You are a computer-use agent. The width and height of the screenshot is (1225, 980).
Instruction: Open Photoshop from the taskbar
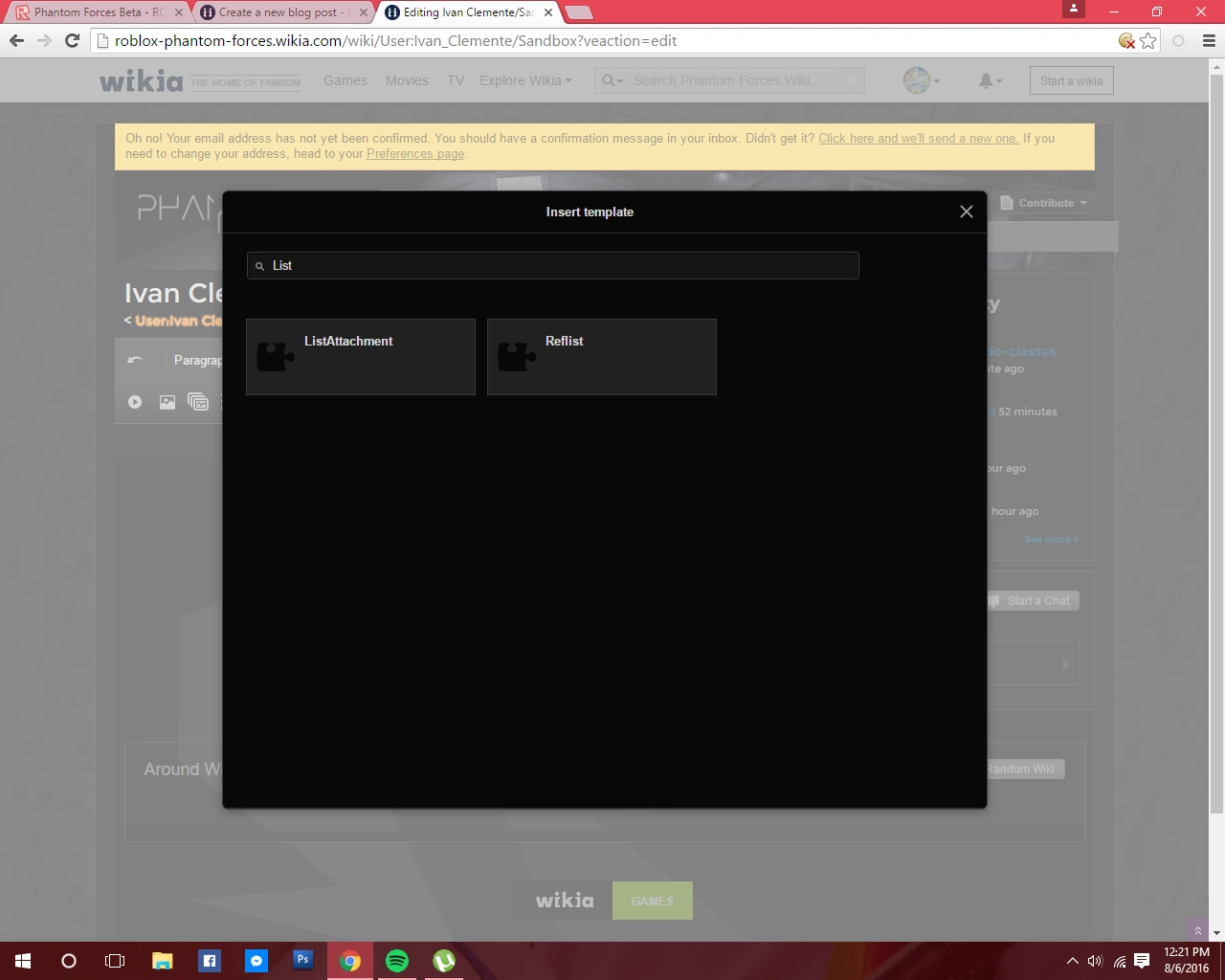tap(303, 960)
